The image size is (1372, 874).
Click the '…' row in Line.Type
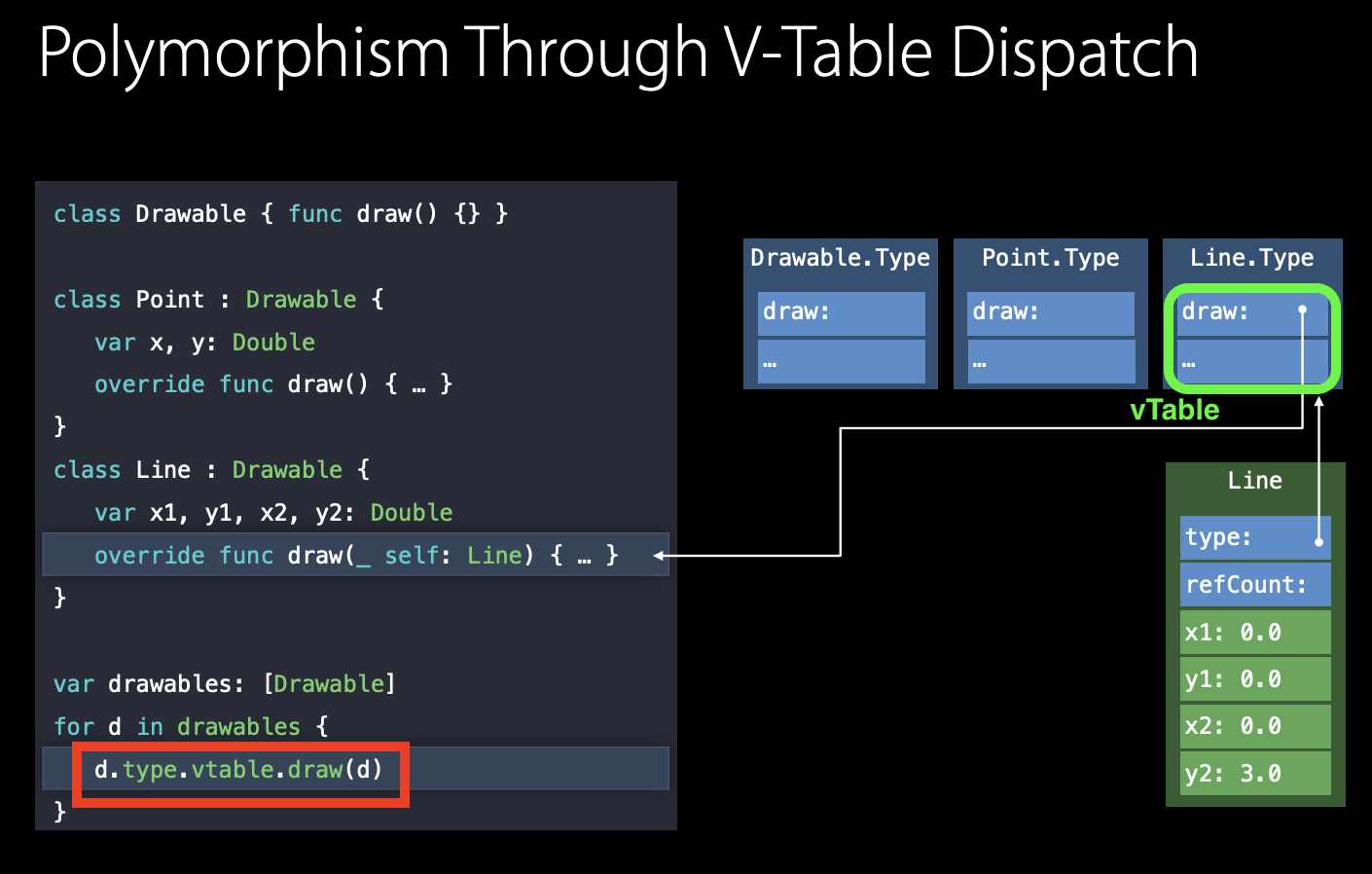click(x=1252, y=361)
